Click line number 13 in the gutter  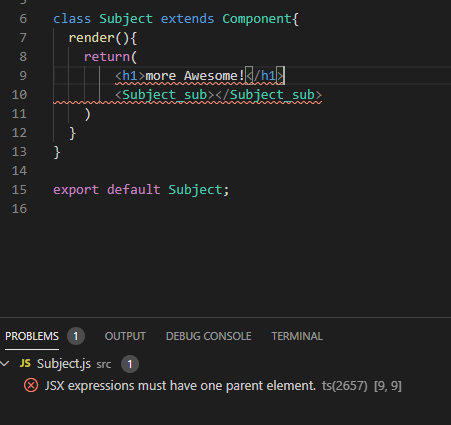(x=19, y=152)
